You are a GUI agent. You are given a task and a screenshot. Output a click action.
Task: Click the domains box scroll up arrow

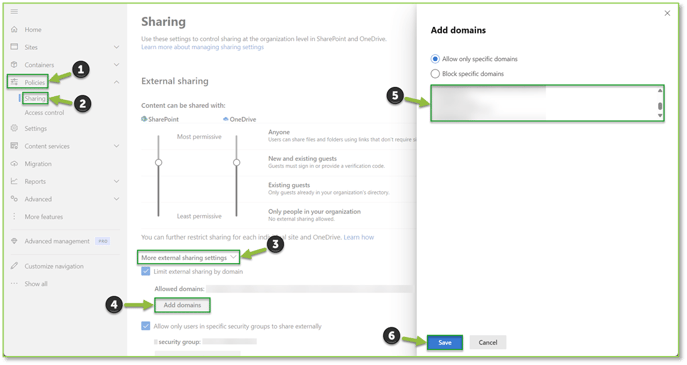coord(660,90)
